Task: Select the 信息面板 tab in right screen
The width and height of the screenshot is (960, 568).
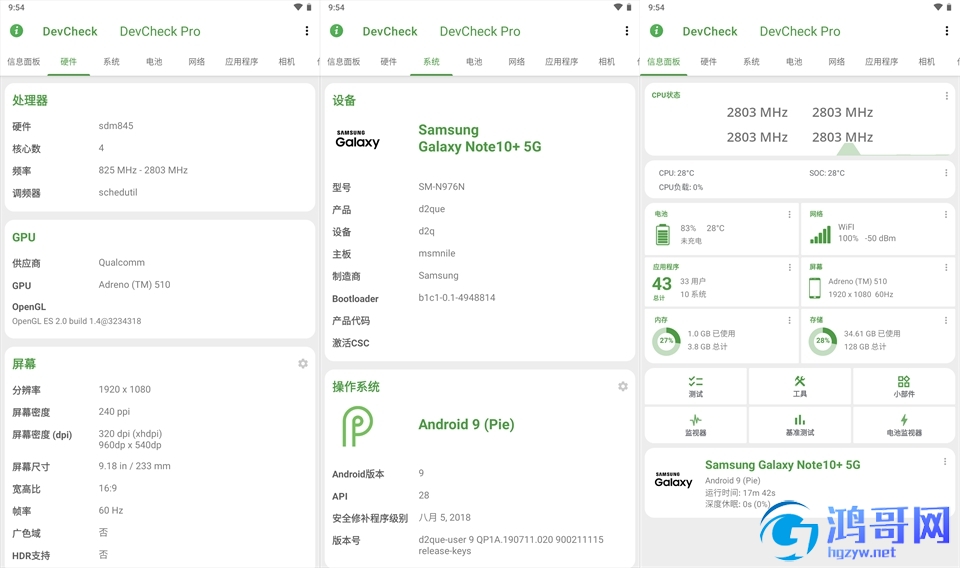Action: click(x=664, y=62)
